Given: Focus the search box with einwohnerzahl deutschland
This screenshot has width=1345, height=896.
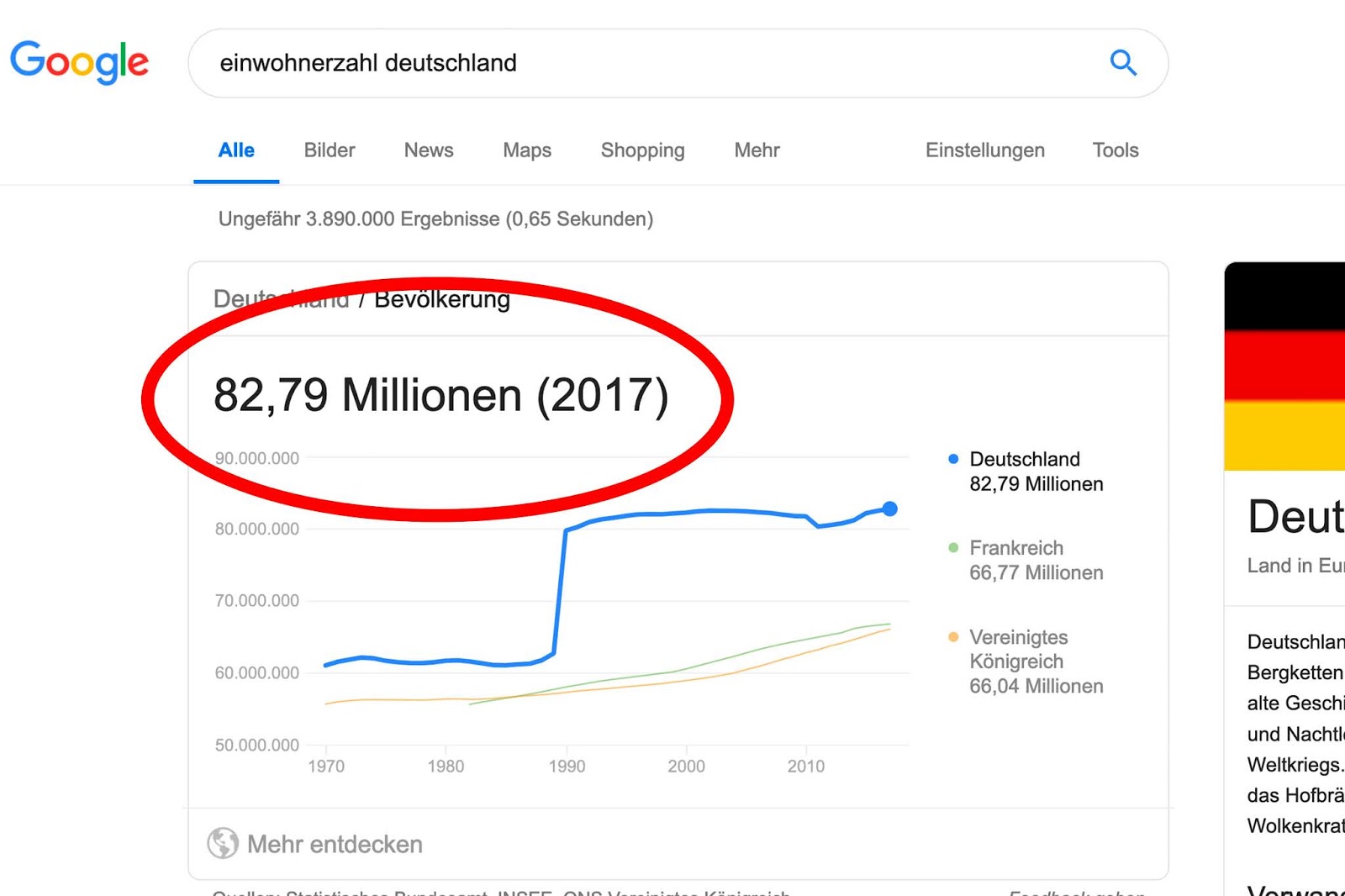Looking at the screenshot, I should [x=656, y=63].
